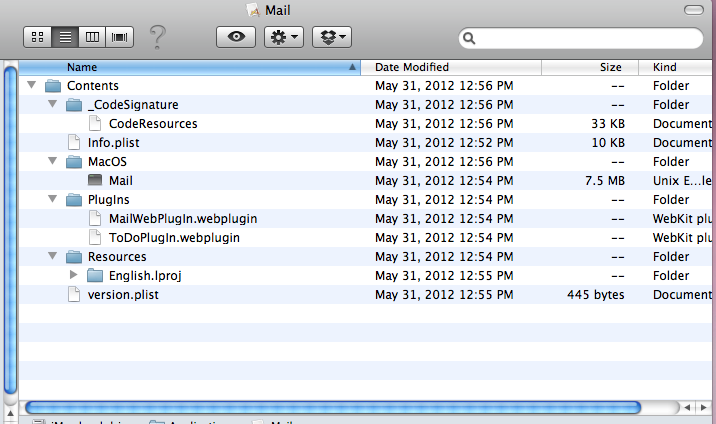Switch to column view
716x424 pixels.
92,37
